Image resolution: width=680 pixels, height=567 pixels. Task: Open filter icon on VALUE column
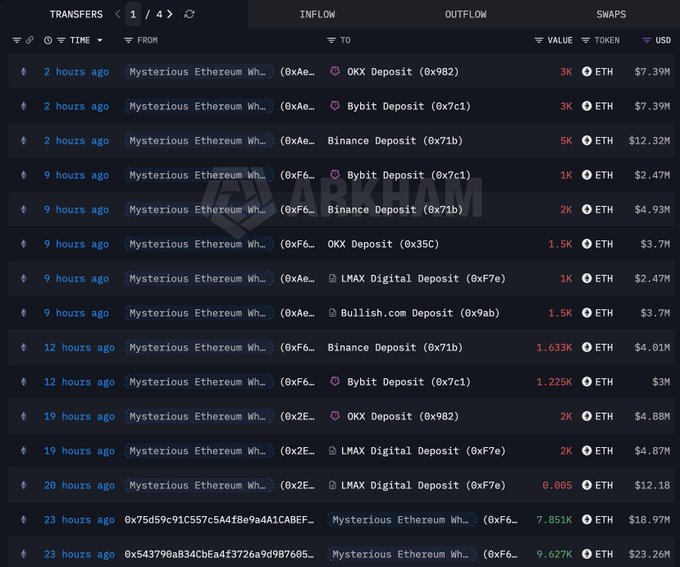539,40
